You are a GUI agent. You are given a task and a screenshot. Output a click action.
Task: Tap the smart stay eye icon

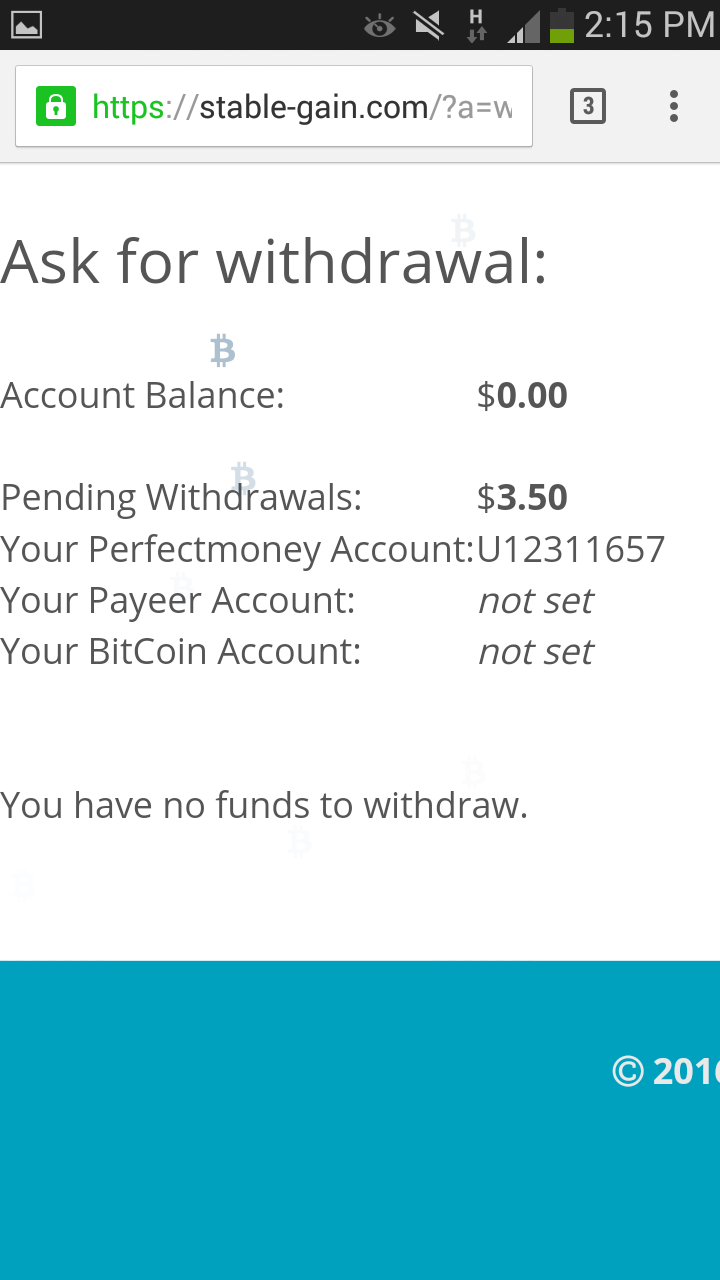coord(380,26)
